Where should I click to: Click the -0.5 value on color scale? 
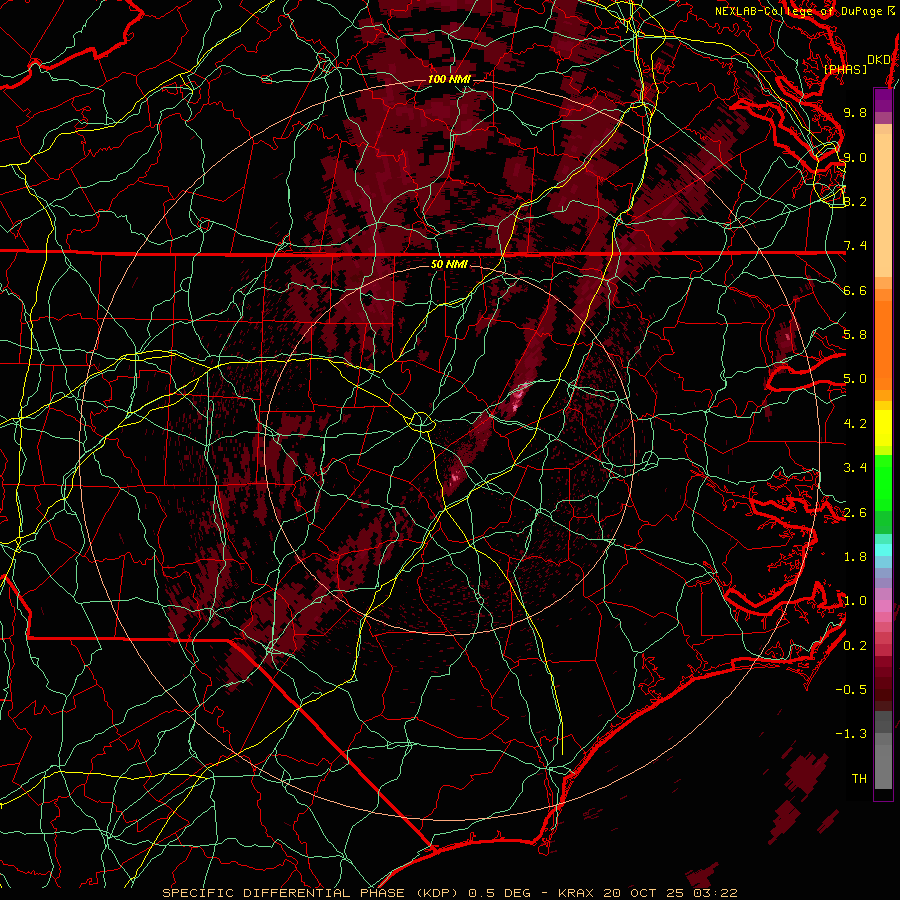(851, 690)
